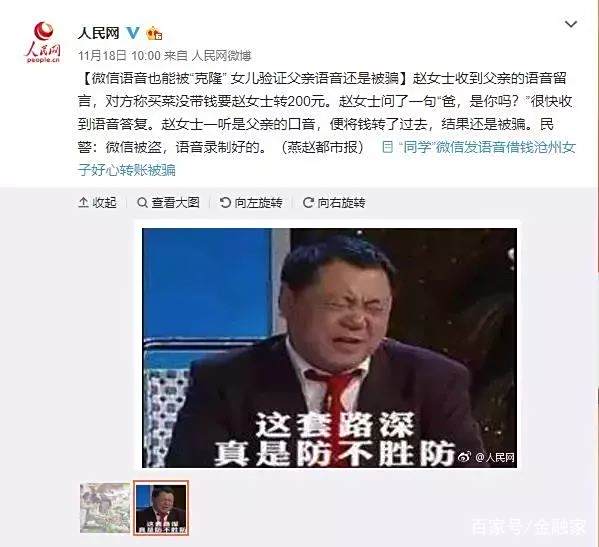This screenshot has height=547, width=599.
Task: Click the clockwise rotate icon
Action: (308, 202)
